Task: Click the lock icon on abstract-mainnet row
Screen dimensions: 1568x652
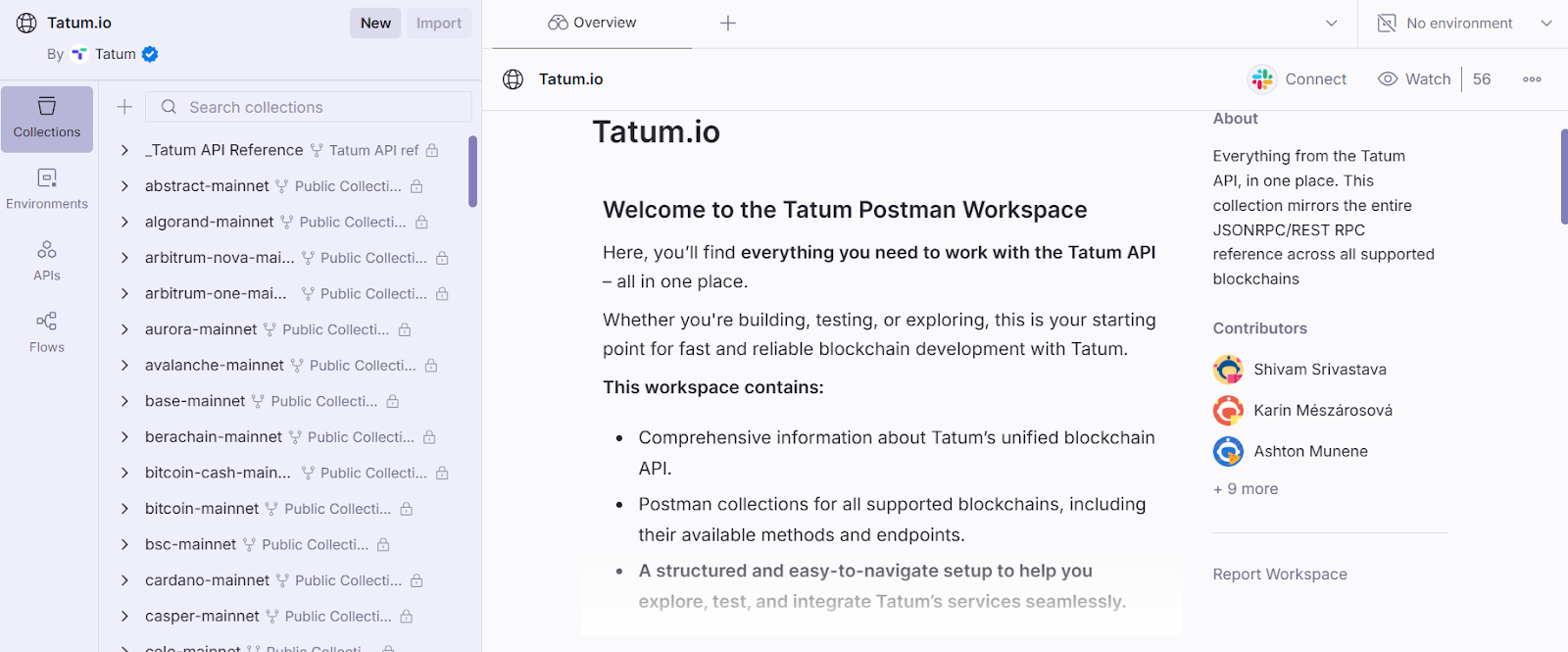Action: 416,186
